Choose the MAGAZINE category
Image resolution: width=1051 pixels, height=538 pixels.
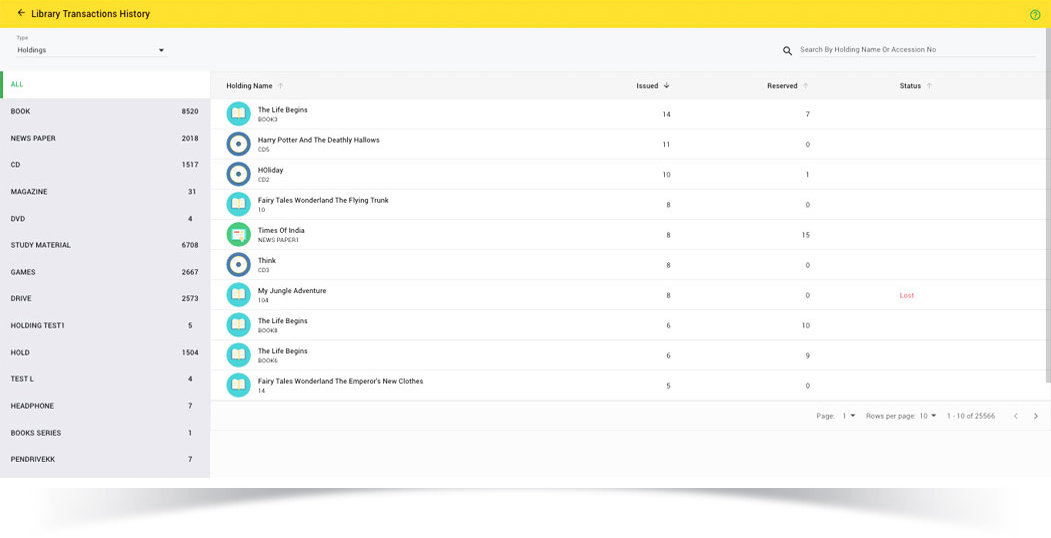tap(105, 192)
